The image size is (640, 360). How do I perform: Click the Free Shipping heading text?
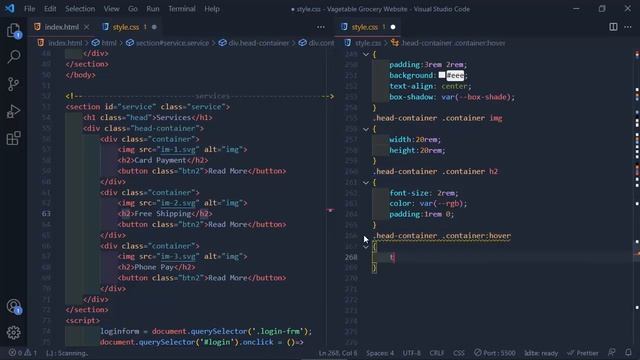tap(162, 213)
